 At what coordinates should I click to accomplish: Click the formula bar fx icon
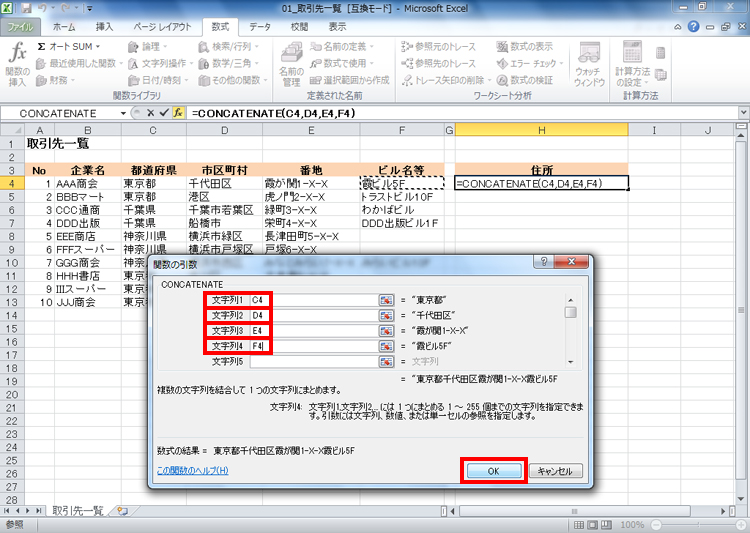pos(178,113)
